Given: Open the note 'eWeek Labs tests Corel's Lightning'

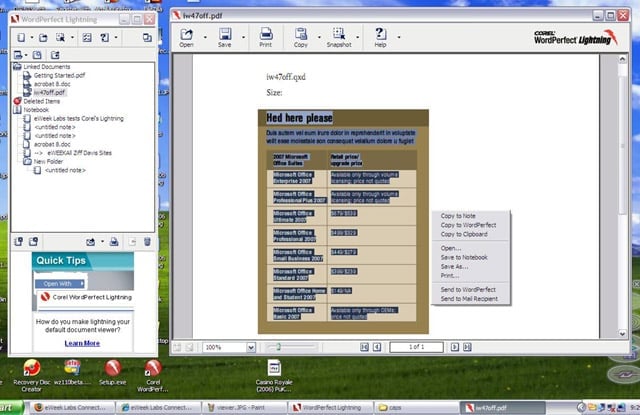Looking at the screenshot, I should click(x=78, y=118).
